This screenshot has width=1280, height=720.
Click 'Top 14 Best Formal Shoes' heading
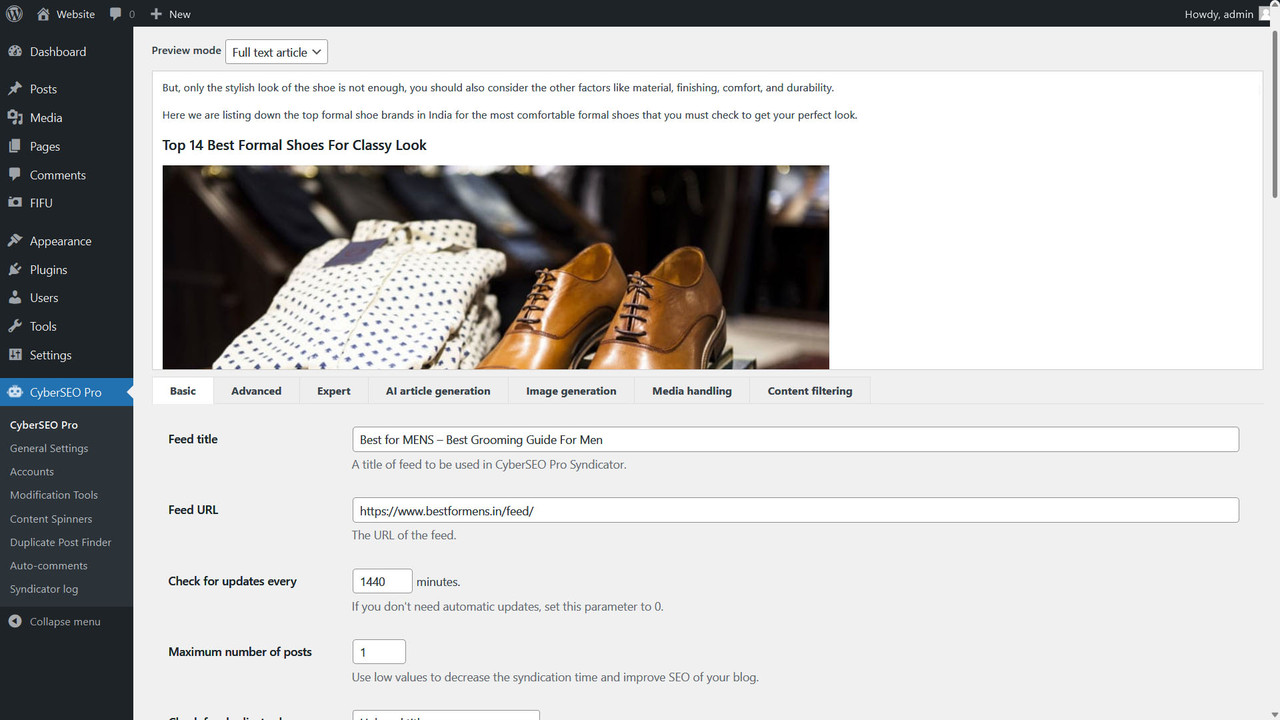click(x=294, y=145)
